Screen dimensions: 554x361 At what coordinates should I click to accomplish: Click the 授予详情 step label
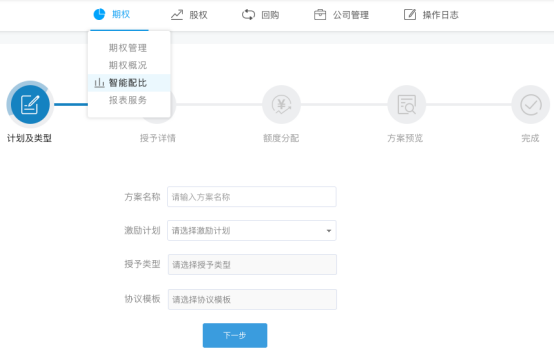[158, 138]
